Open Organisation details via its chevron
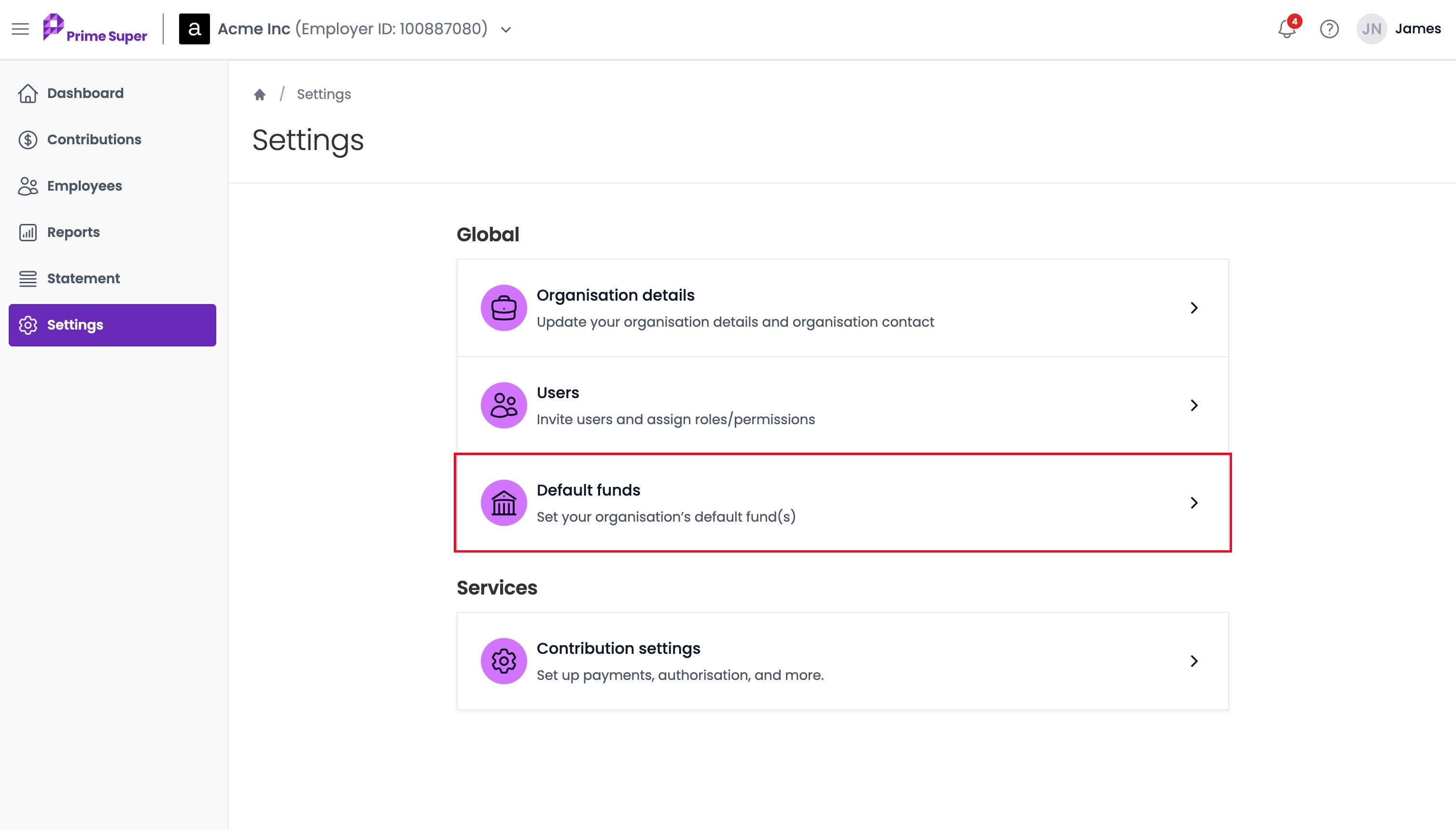 click(1194, 308)
